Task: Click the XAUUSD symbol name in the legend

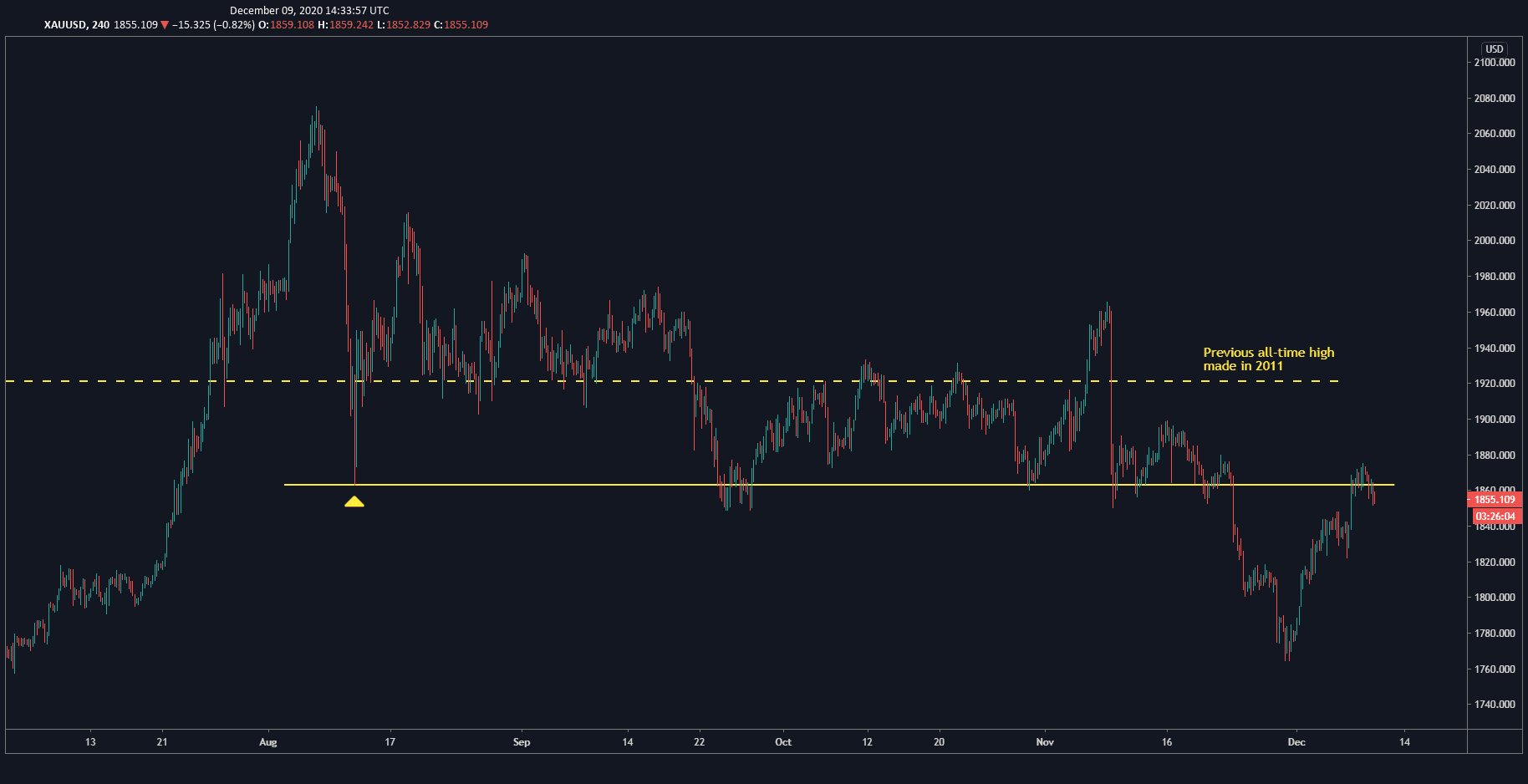Action: coord(64,24)
